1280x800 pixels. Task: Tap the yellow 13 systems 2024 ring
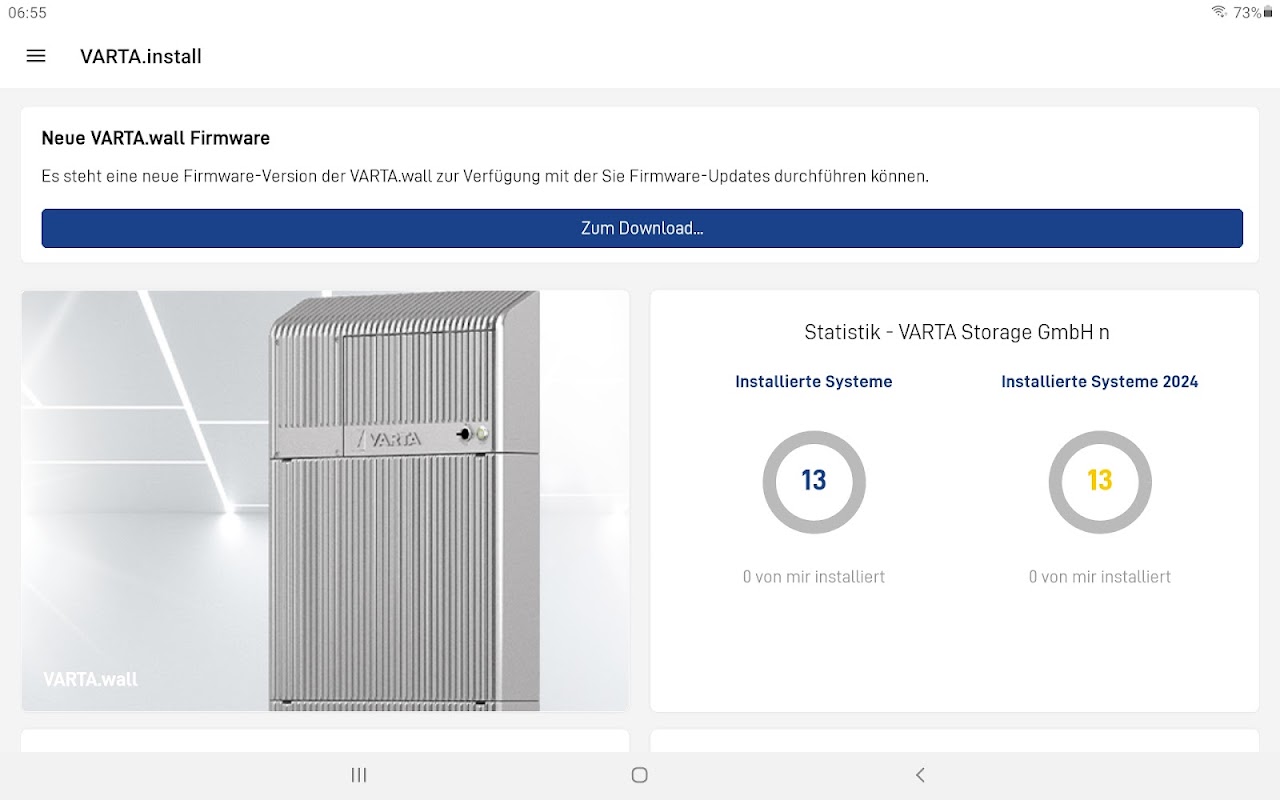click(1100, 482)
